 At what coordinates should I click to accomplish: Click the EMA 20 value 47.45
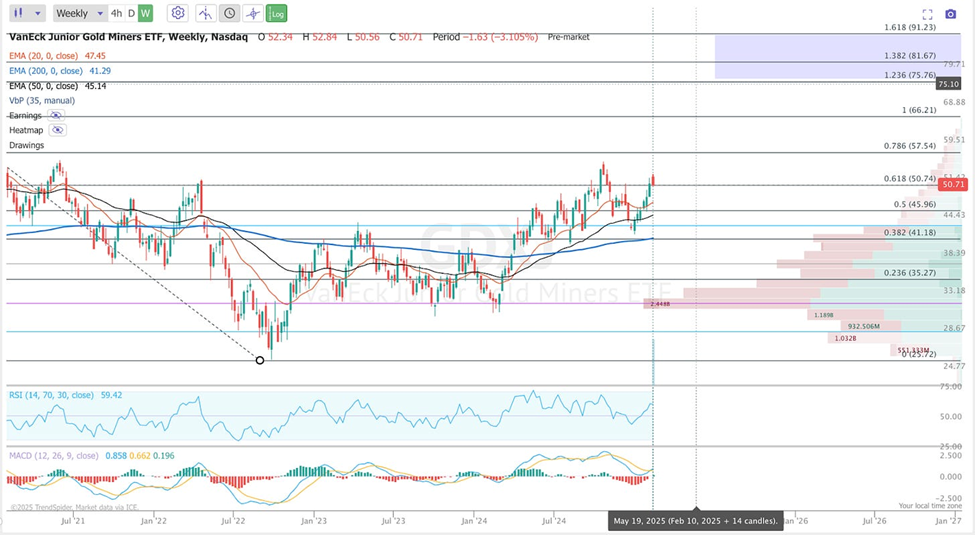coord(95,56)
